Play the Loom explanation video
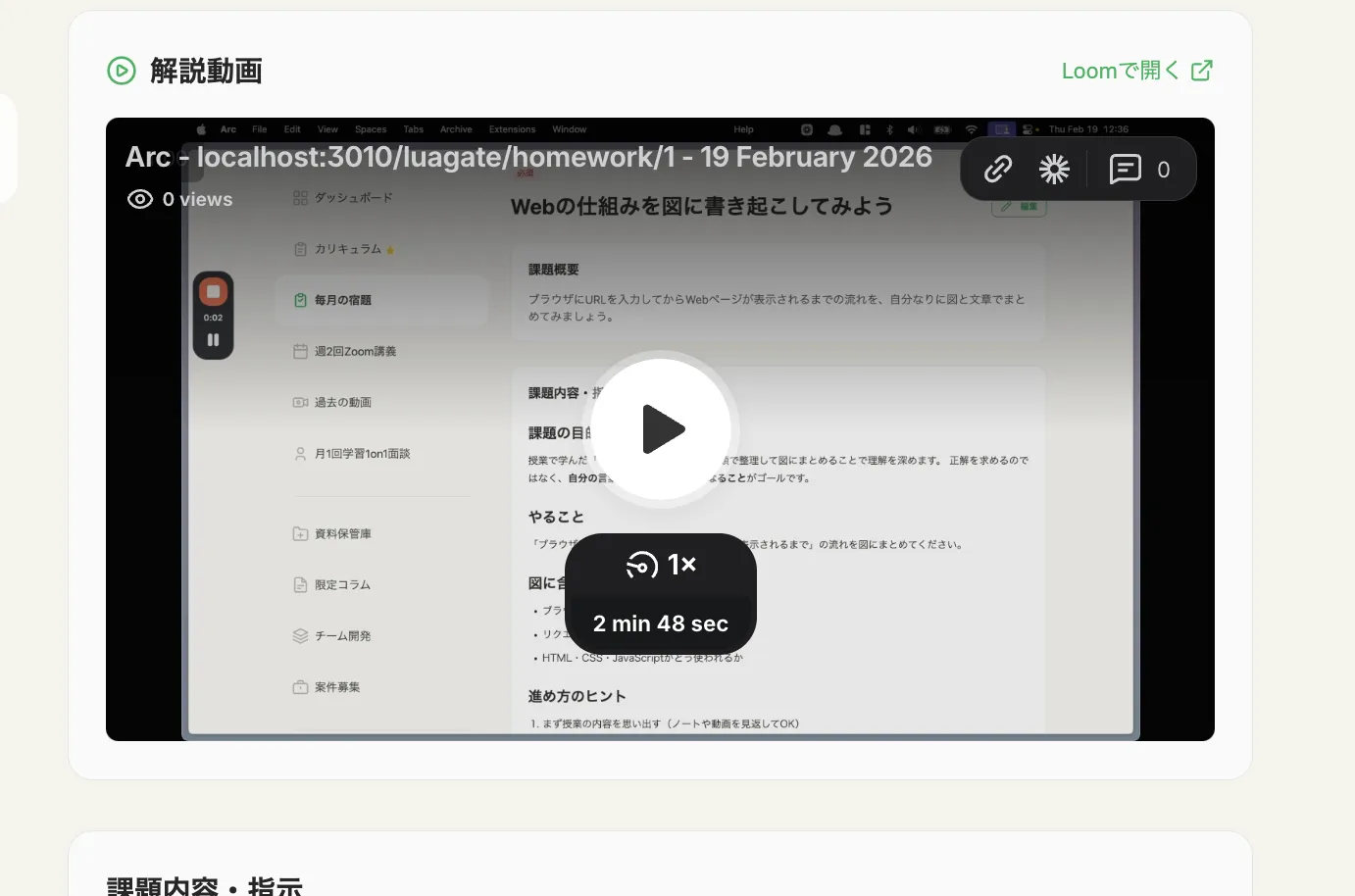This screenshot has width=1355, height=896. click(x=662, y=429)
